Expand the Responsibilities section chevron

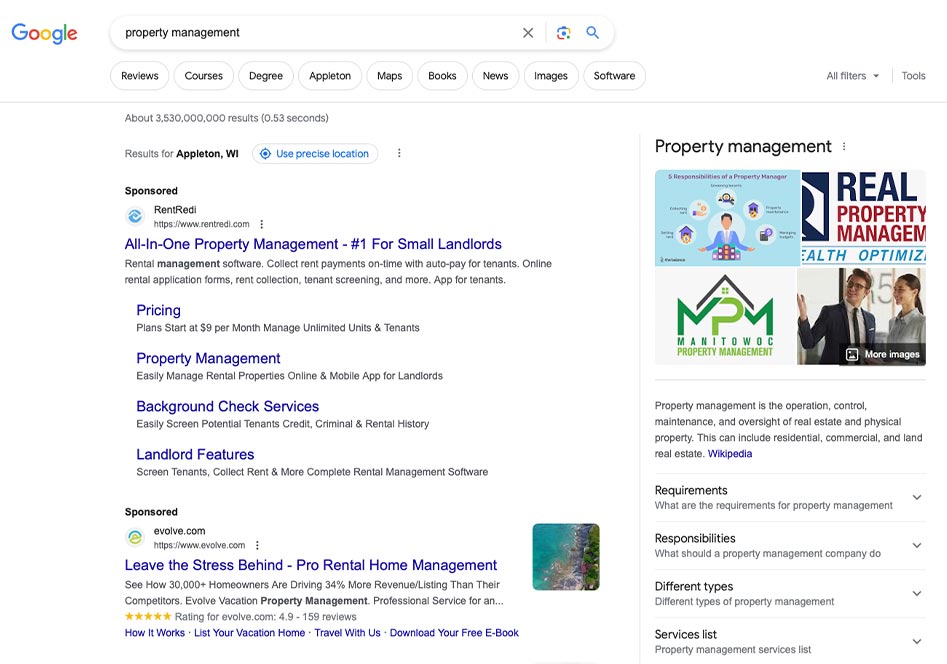click(x=917, y=546)
